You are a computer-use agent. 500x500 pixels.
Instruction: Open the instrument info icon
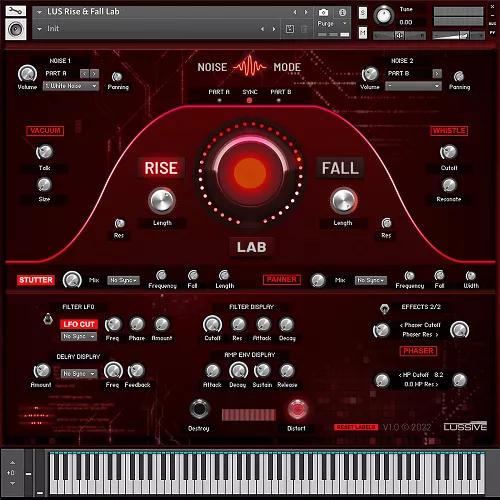(342, 13)
